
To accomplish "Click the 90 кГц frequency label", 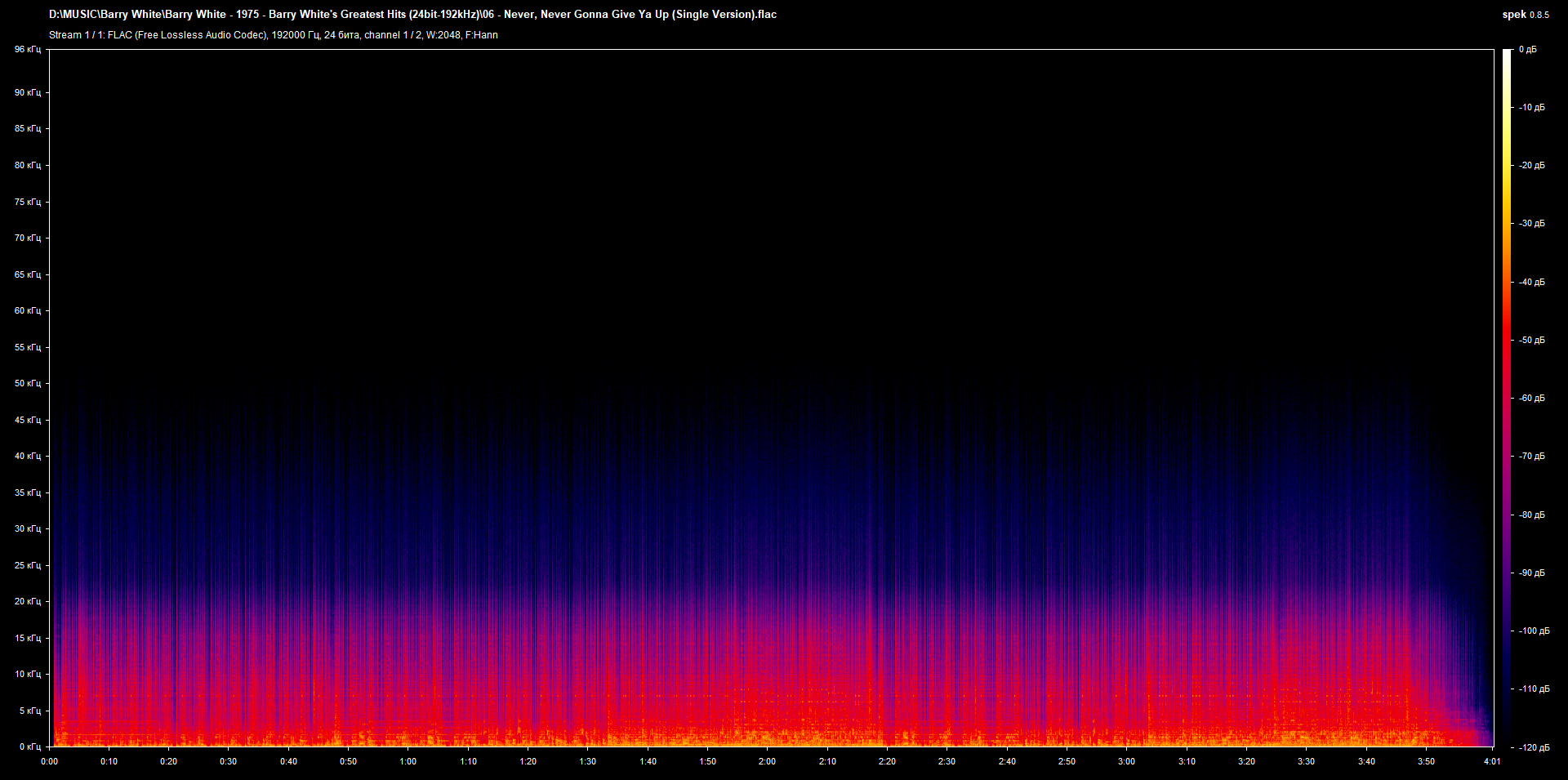I will (x=28, y=92).
